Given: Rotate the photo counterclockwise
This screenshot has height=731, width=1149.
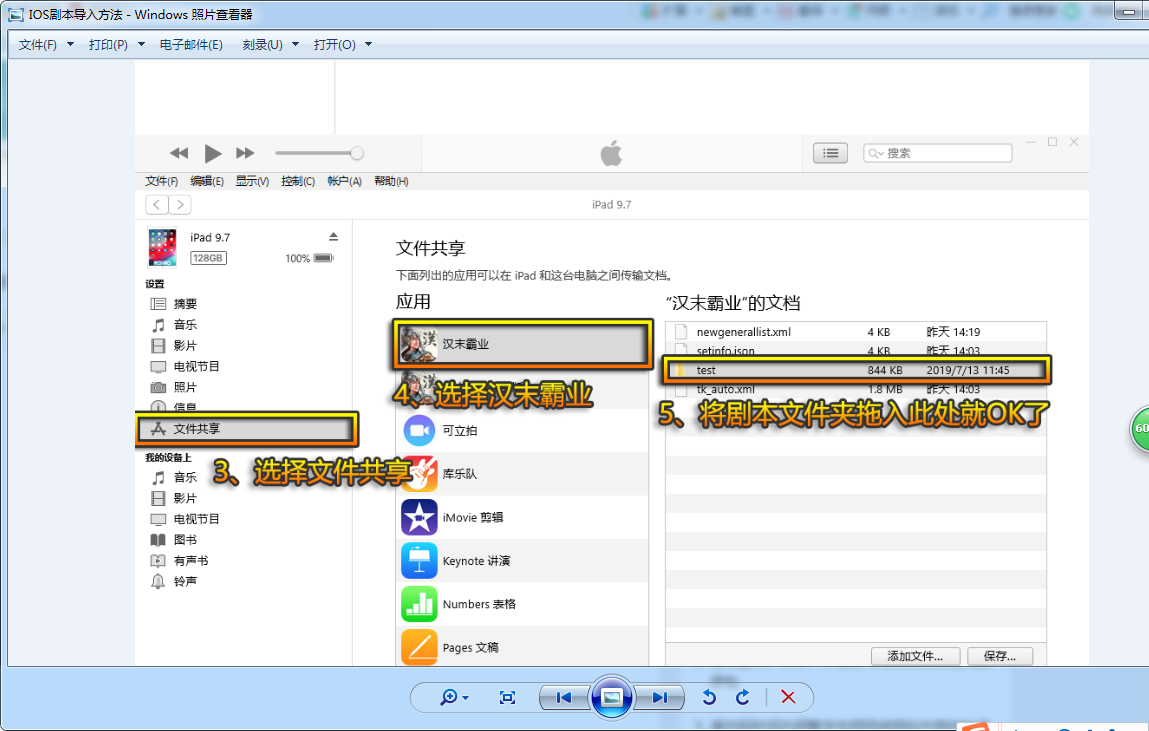Looking at the screenshot, I should pos(709,697).
